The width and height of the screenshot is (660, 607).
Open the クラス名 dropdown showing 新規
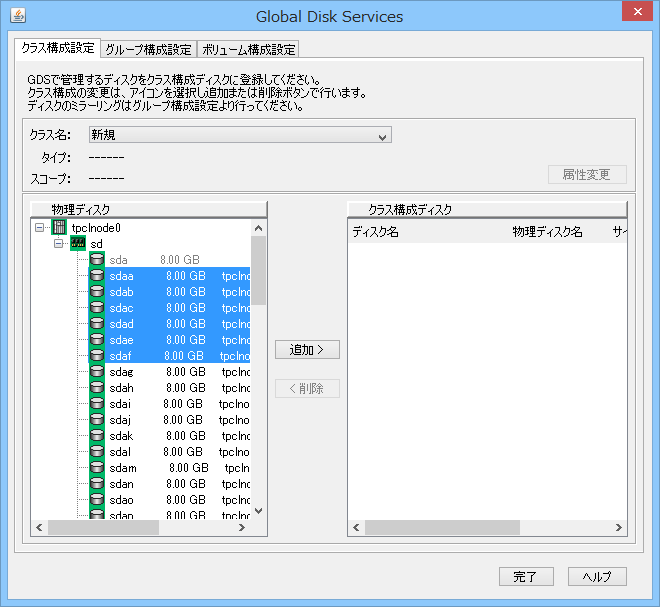pos(240,135)
